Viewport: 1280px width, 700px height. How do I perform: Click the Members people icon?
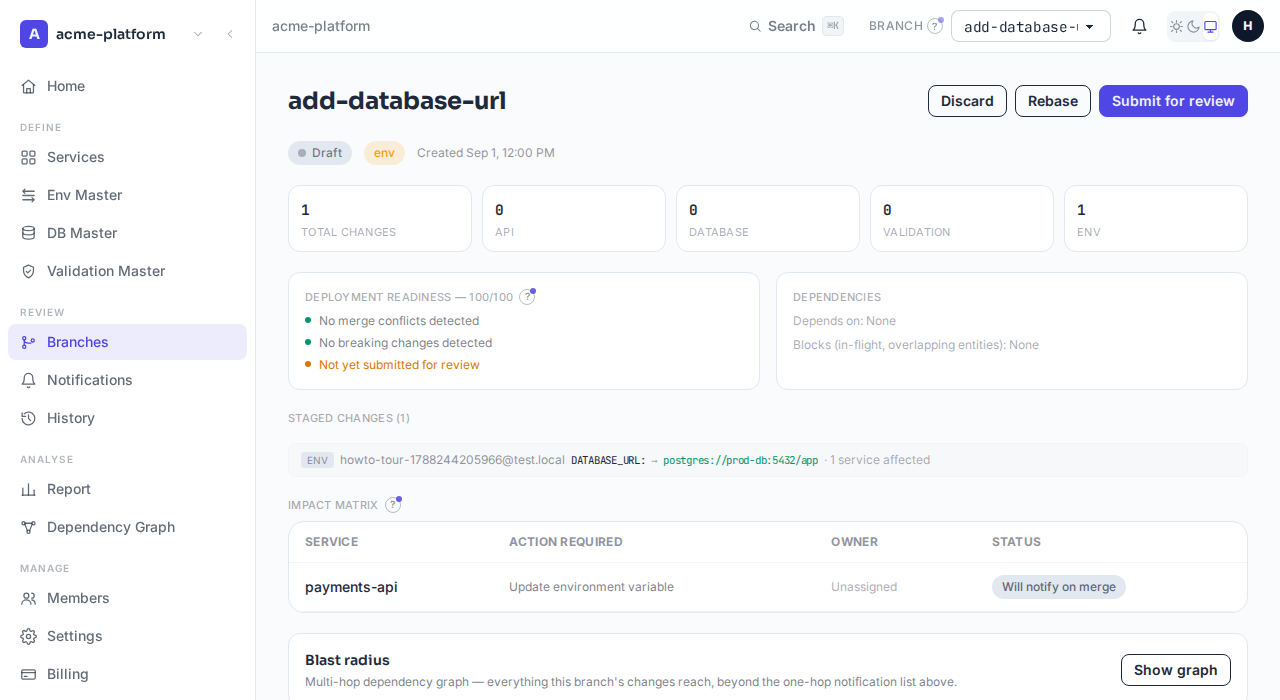coord(28,598)
